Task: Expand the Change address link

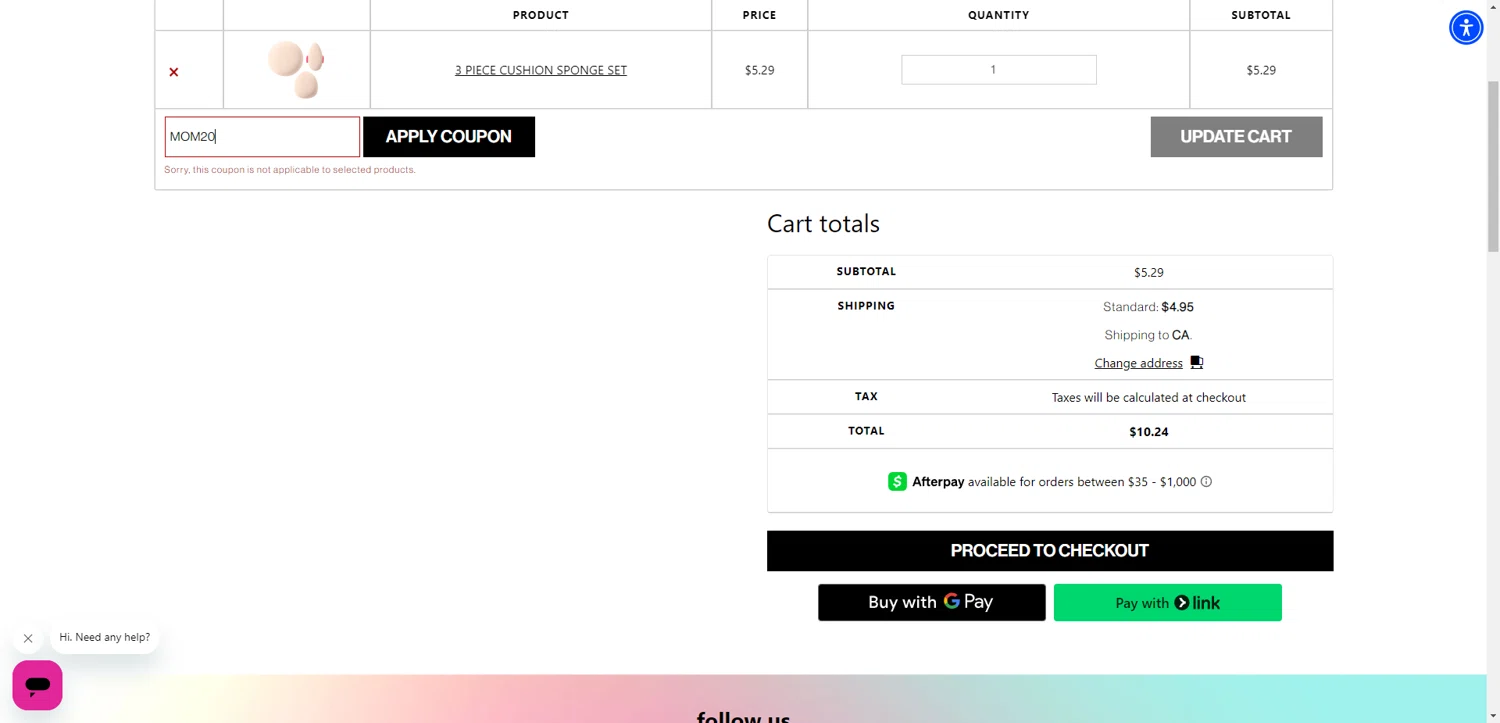Action: [1138, 363]
